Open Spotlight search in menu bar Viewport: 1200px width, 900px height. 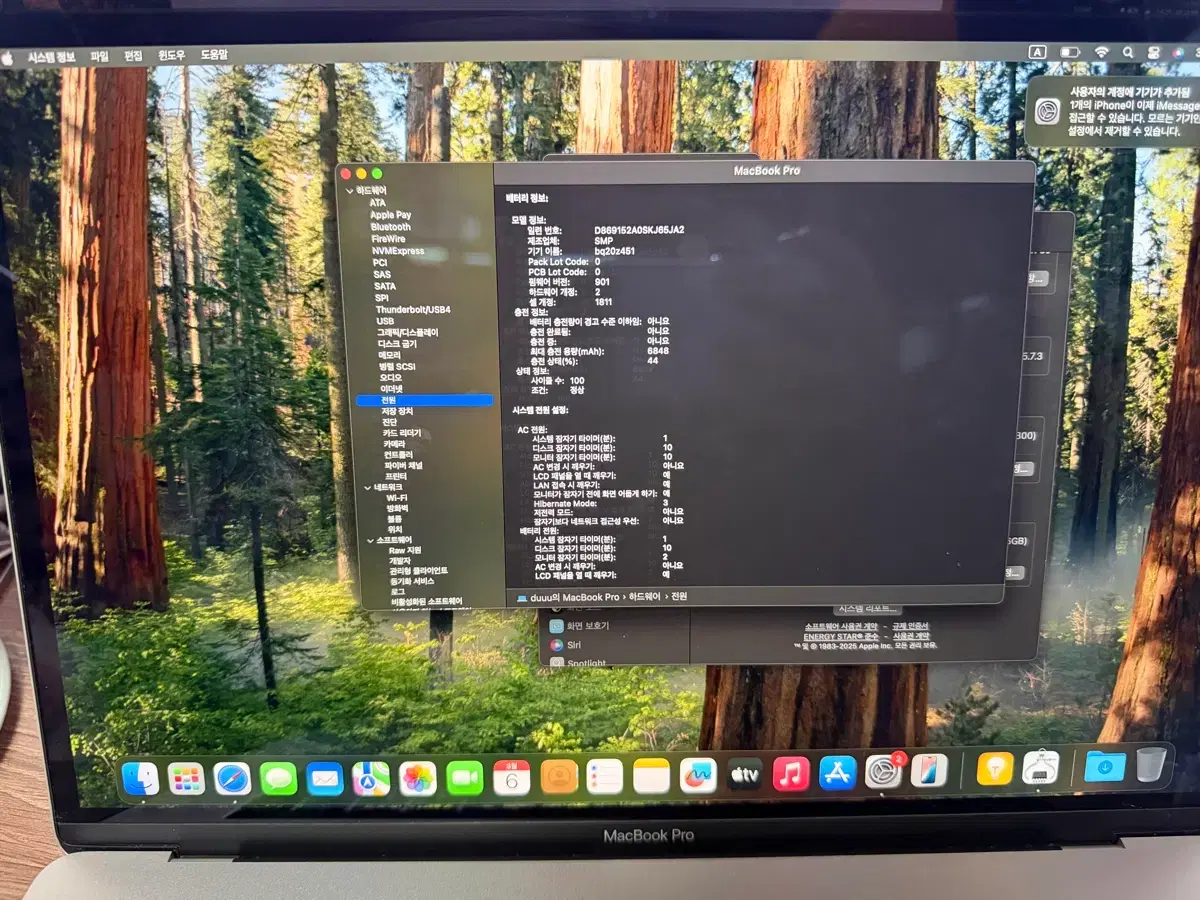tap(1128, 51)
